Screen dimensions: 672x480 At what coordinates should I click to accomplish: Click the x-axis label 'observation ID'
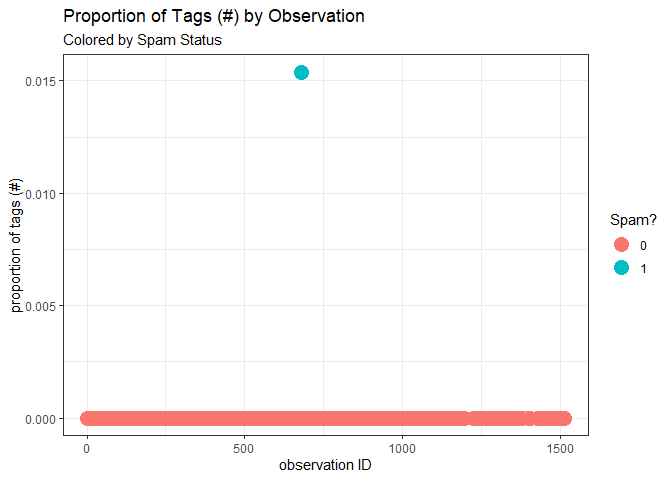click(325, 465)
